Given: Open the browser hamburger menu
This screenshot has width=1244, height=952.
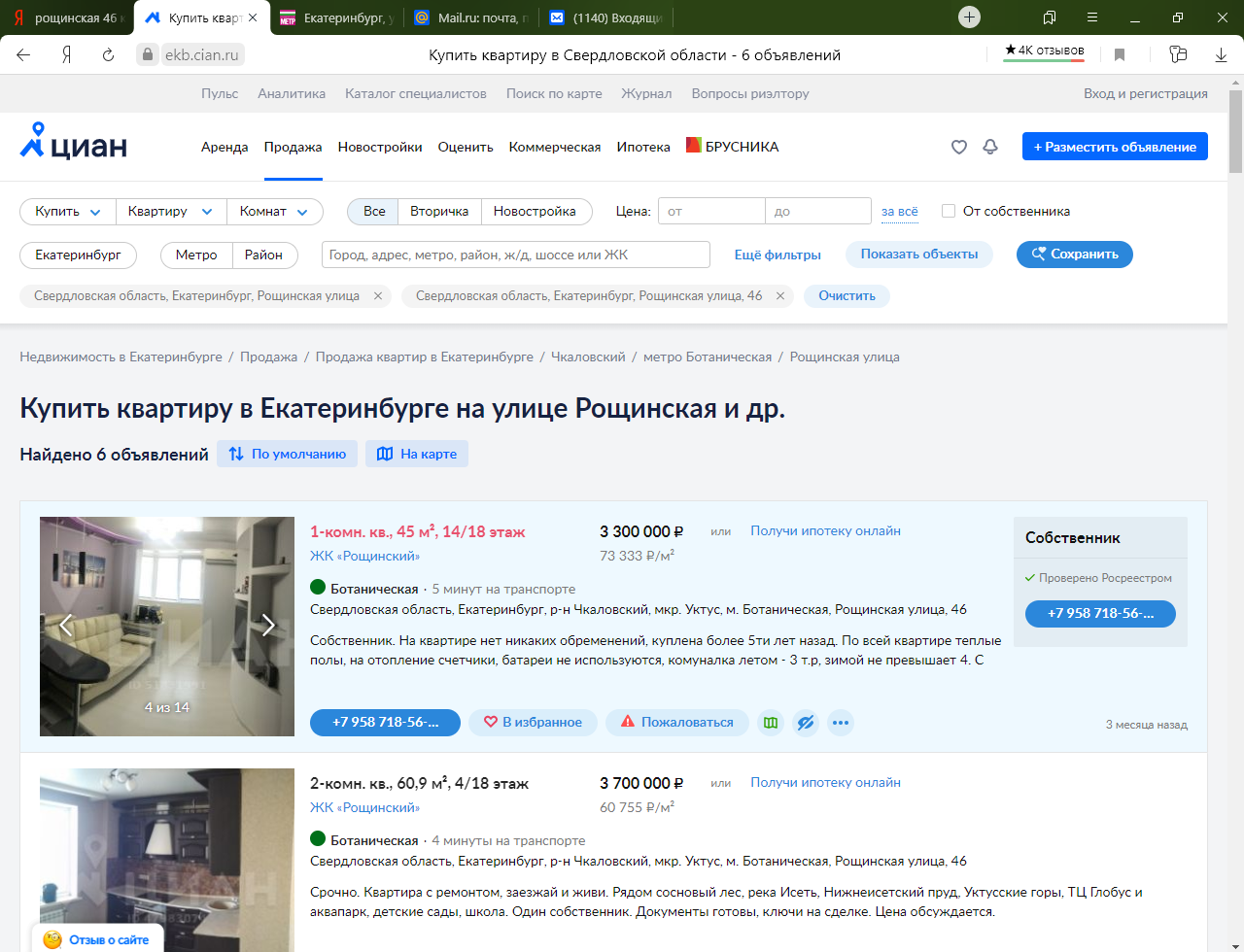Looking at the screenshot, I should click(x=1092, y=17).
